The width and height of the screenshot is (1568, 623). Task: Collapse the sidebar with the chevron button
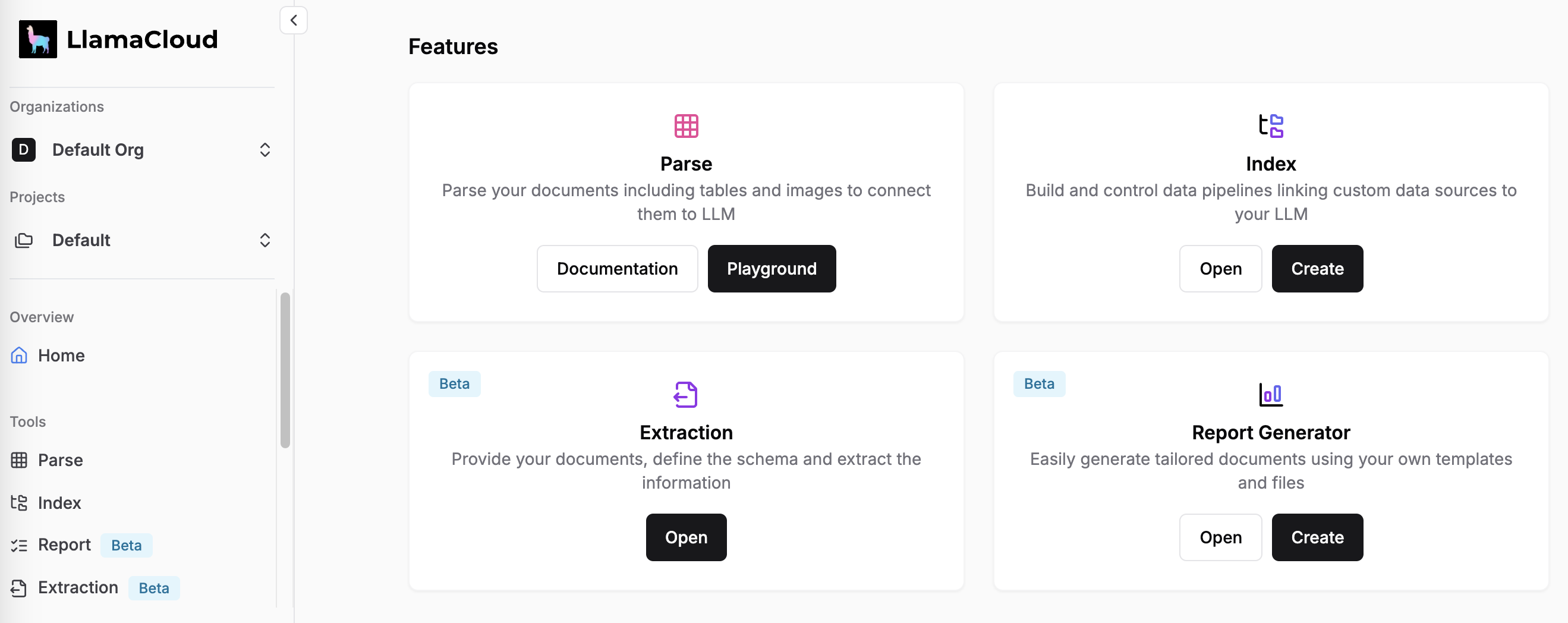[294, 21]
